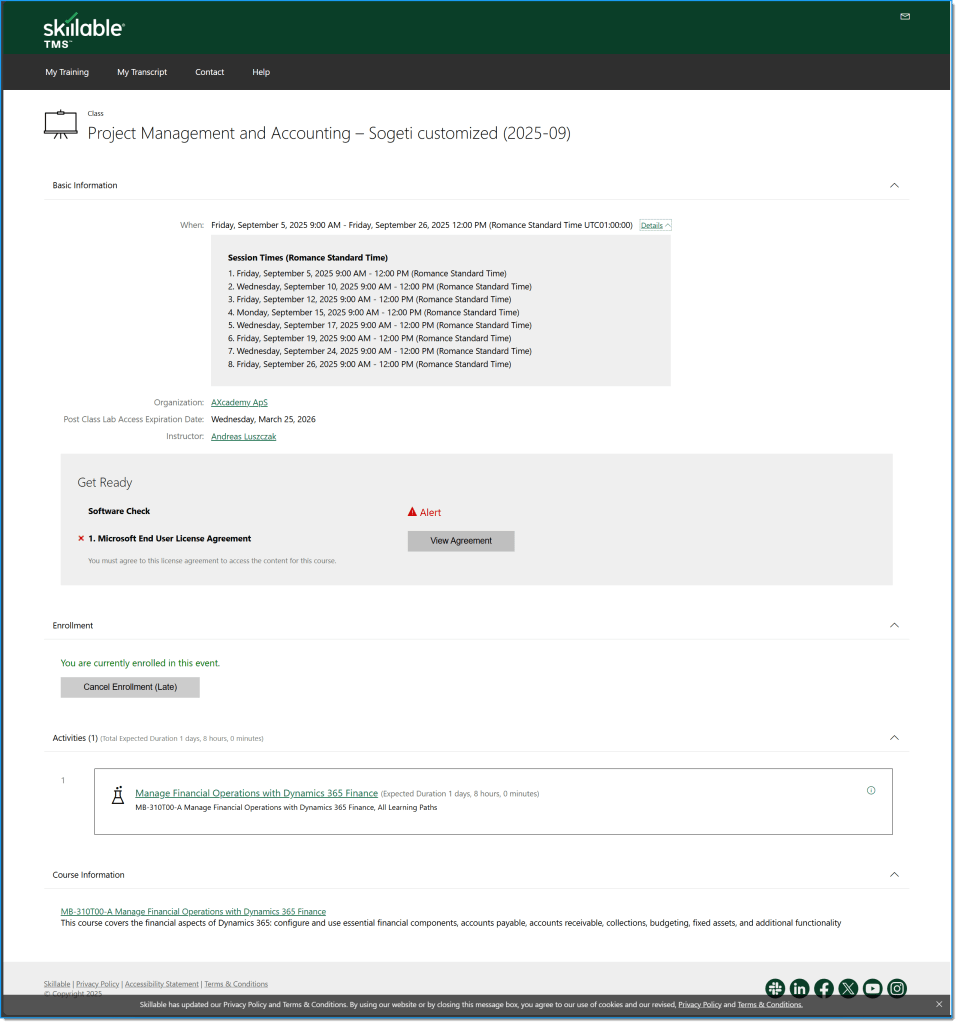This screenshot has width=958, height=1024.
Task: Click the 'Session Times (Romance Standard Time)' heading
Action: [308, 258]
